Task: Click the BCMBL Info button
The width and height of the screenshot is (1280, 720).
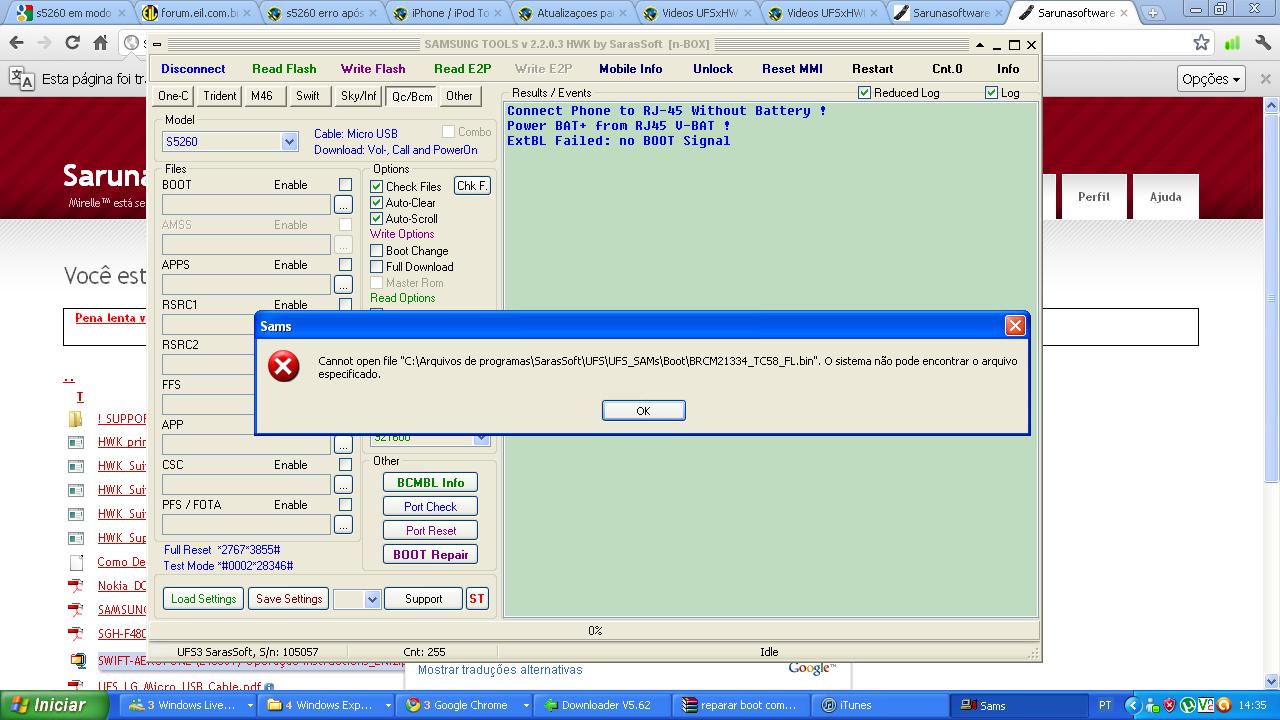Action: 430,482
